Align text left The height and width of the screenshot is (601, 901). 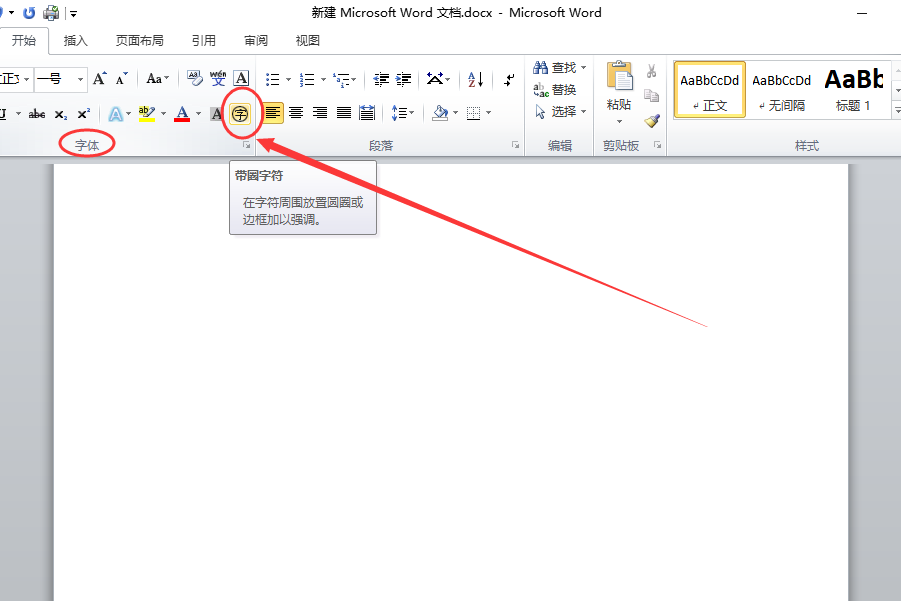(273, 113)
